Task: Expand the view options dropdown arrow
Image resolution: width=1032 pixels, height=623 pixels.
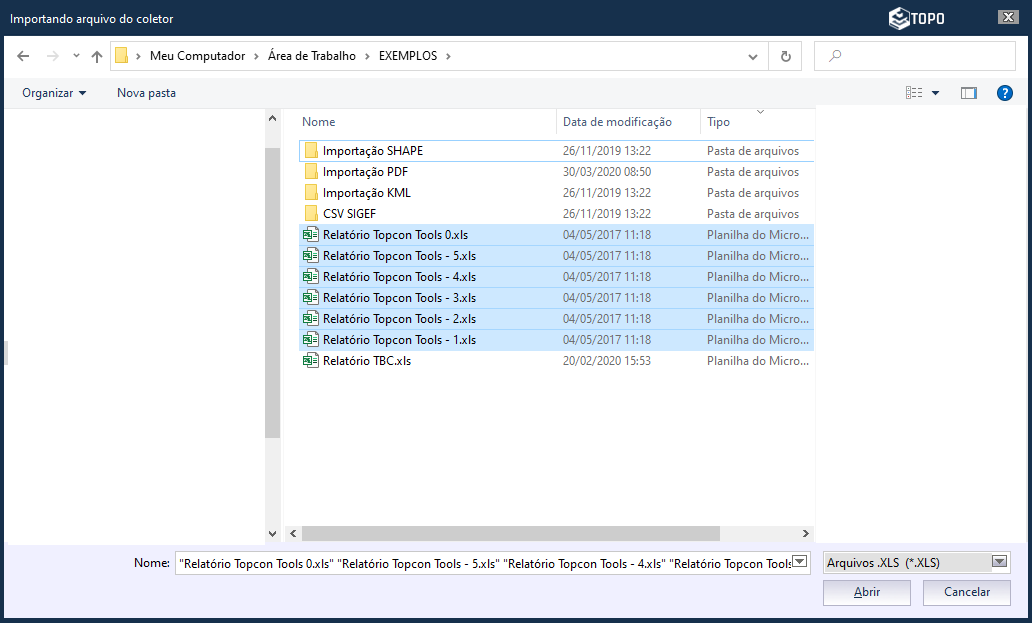Action: coord(936,93)
